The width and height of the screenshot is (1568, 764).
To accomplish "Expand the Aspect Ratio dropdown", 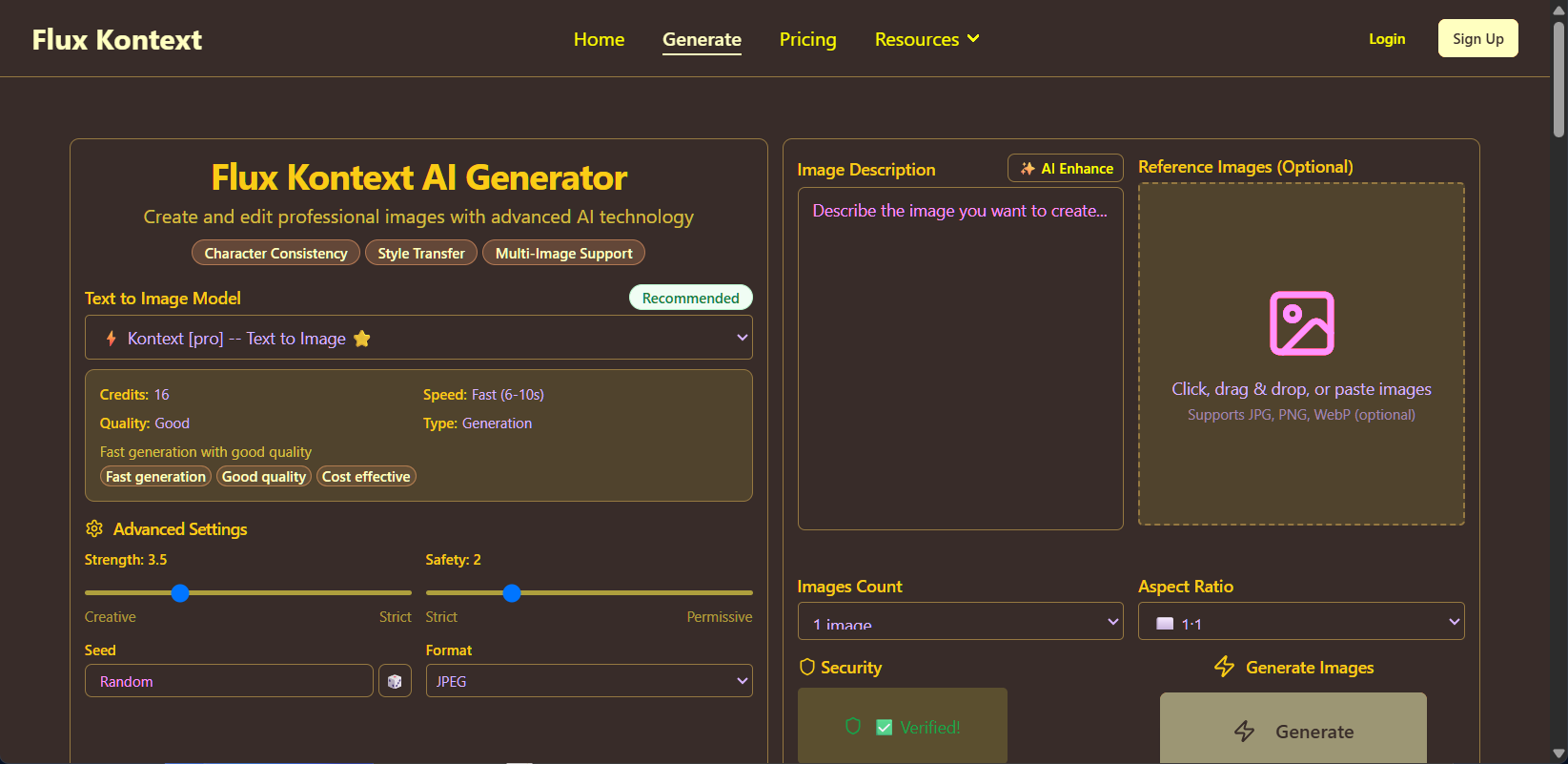I will click(1301, 622).
